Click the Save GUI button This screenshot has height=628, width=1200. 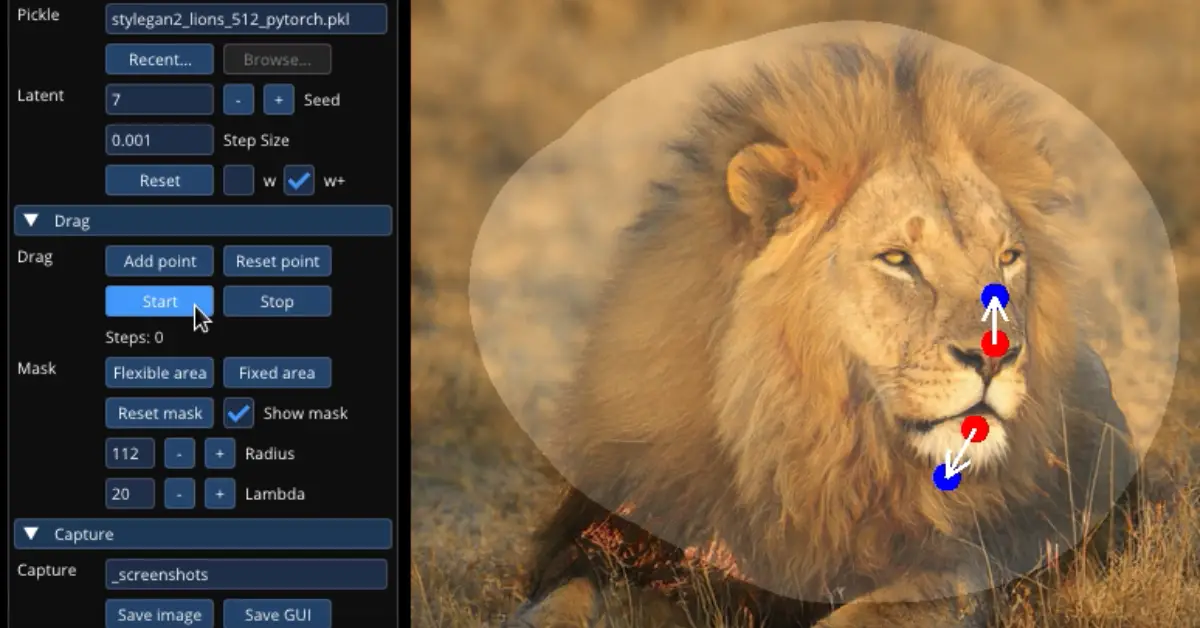point(277,614)
